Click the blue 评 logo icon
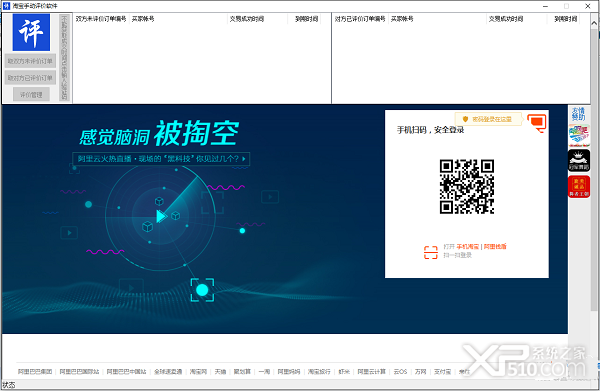Screen dimensions: 600x391 [x=31, y=33]
